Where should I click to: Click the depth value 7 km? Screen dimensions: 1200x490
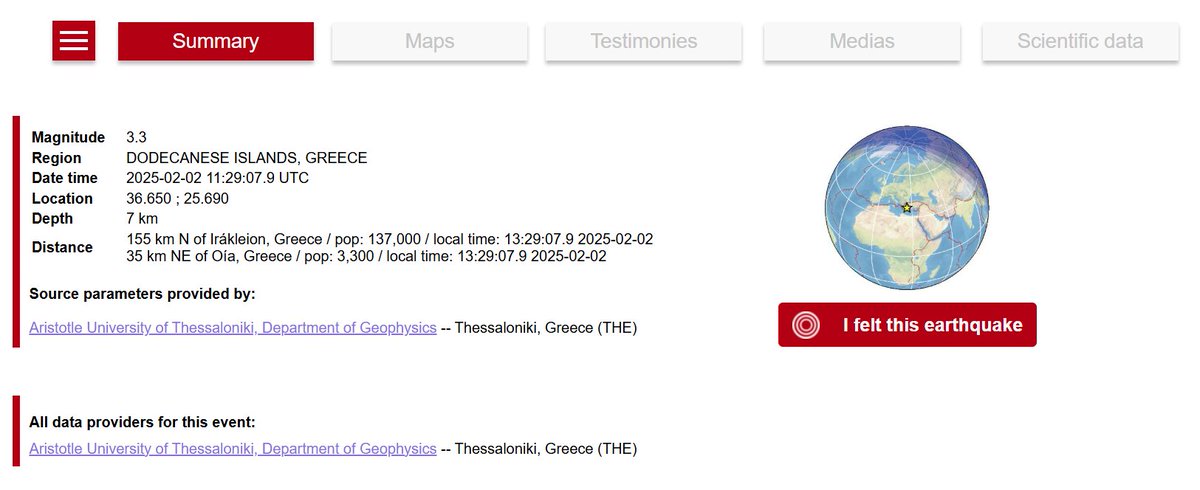coord(142,218)
